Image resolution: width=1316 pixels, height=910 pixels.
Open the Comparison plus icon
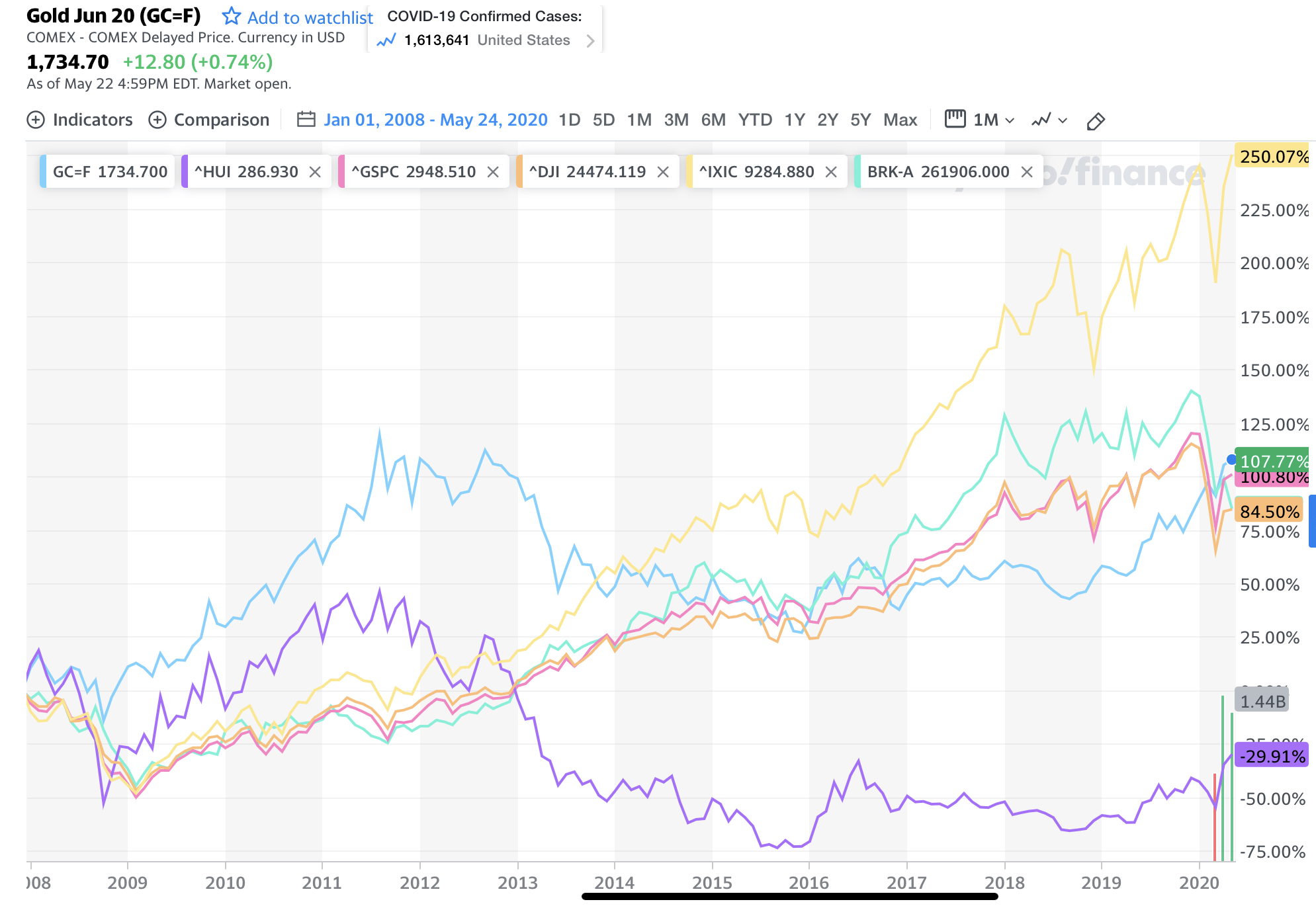coord(157,120)
